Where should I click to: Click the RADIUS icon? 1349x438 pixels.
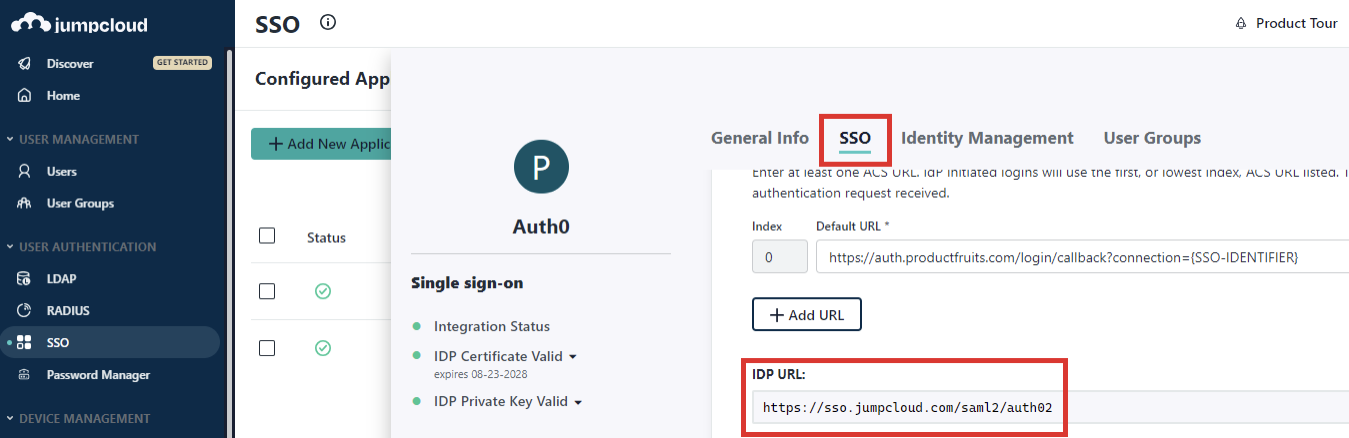[25, 310]
